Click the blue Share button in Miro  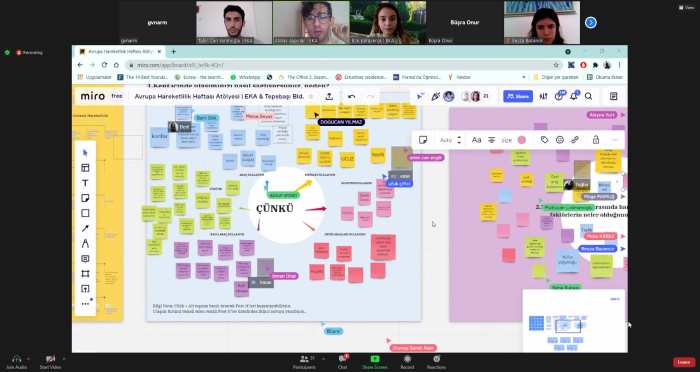click(x=518, y=96)
